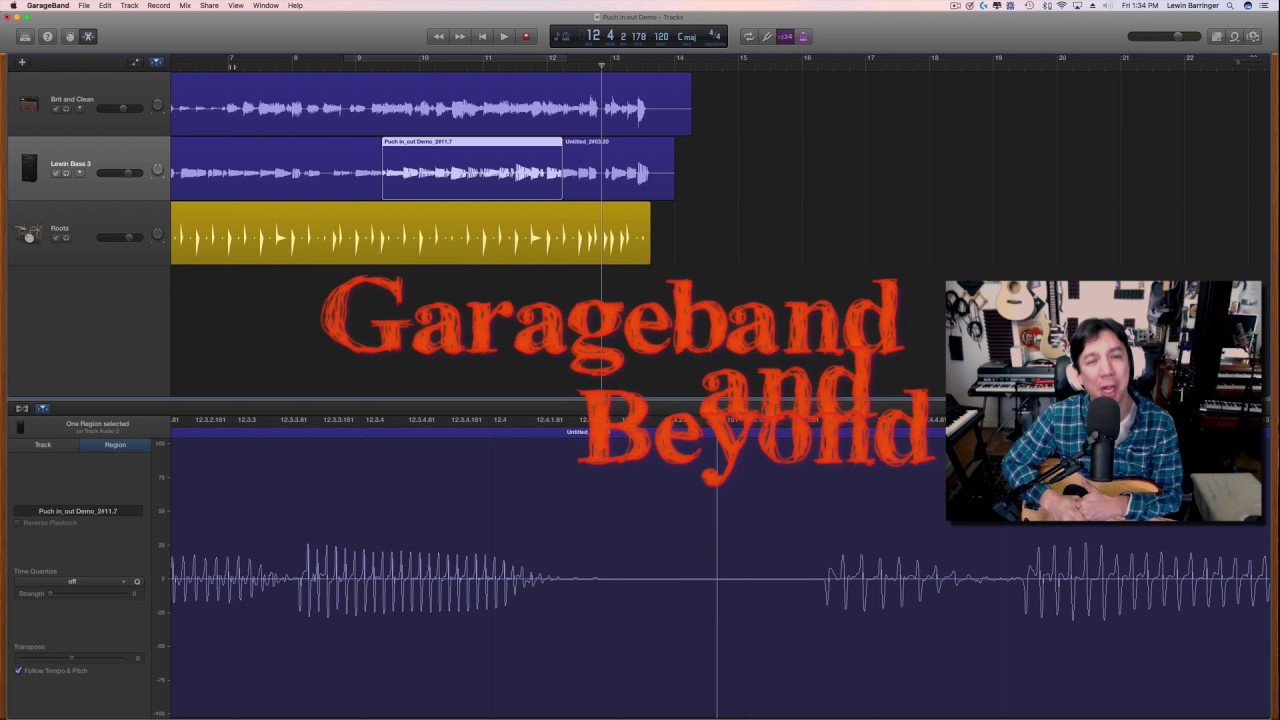Open the Note Pad button
The width and height of the screenshot is (1280, 720).
point(1217,37)
